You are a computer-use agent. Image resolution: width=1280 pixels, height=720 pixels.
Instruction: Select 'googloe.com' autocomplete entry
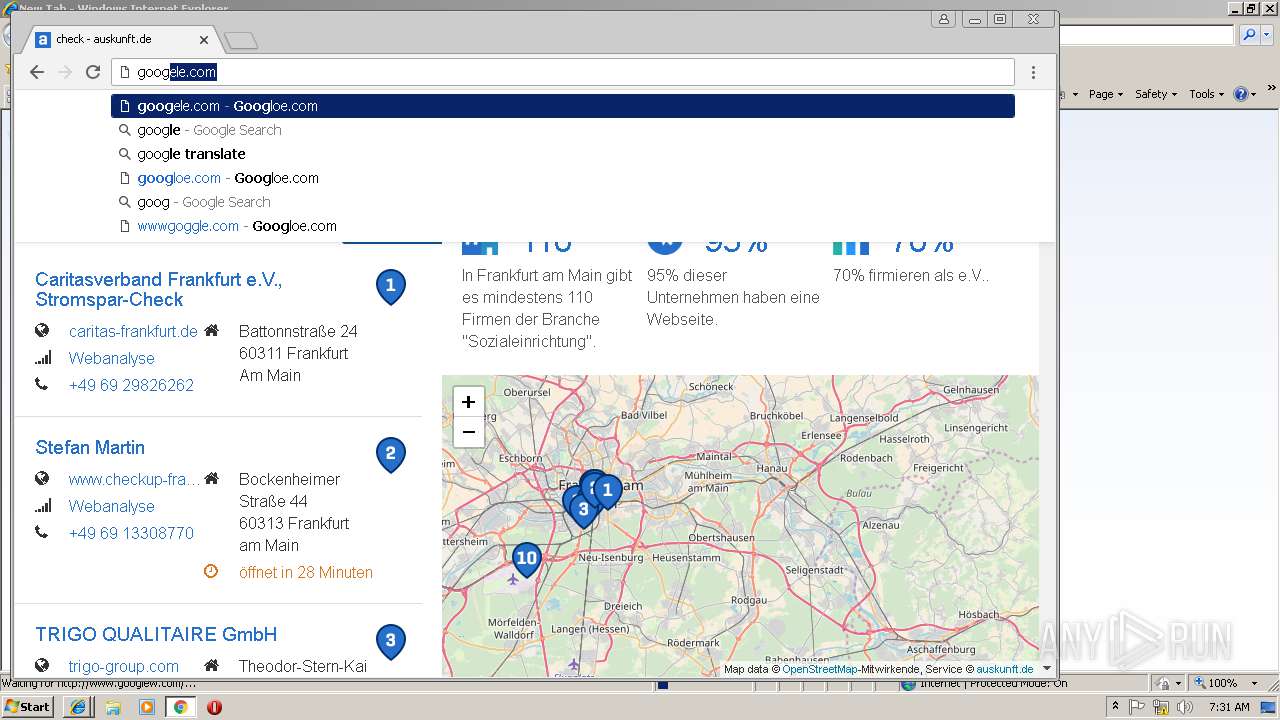point(563,178)
